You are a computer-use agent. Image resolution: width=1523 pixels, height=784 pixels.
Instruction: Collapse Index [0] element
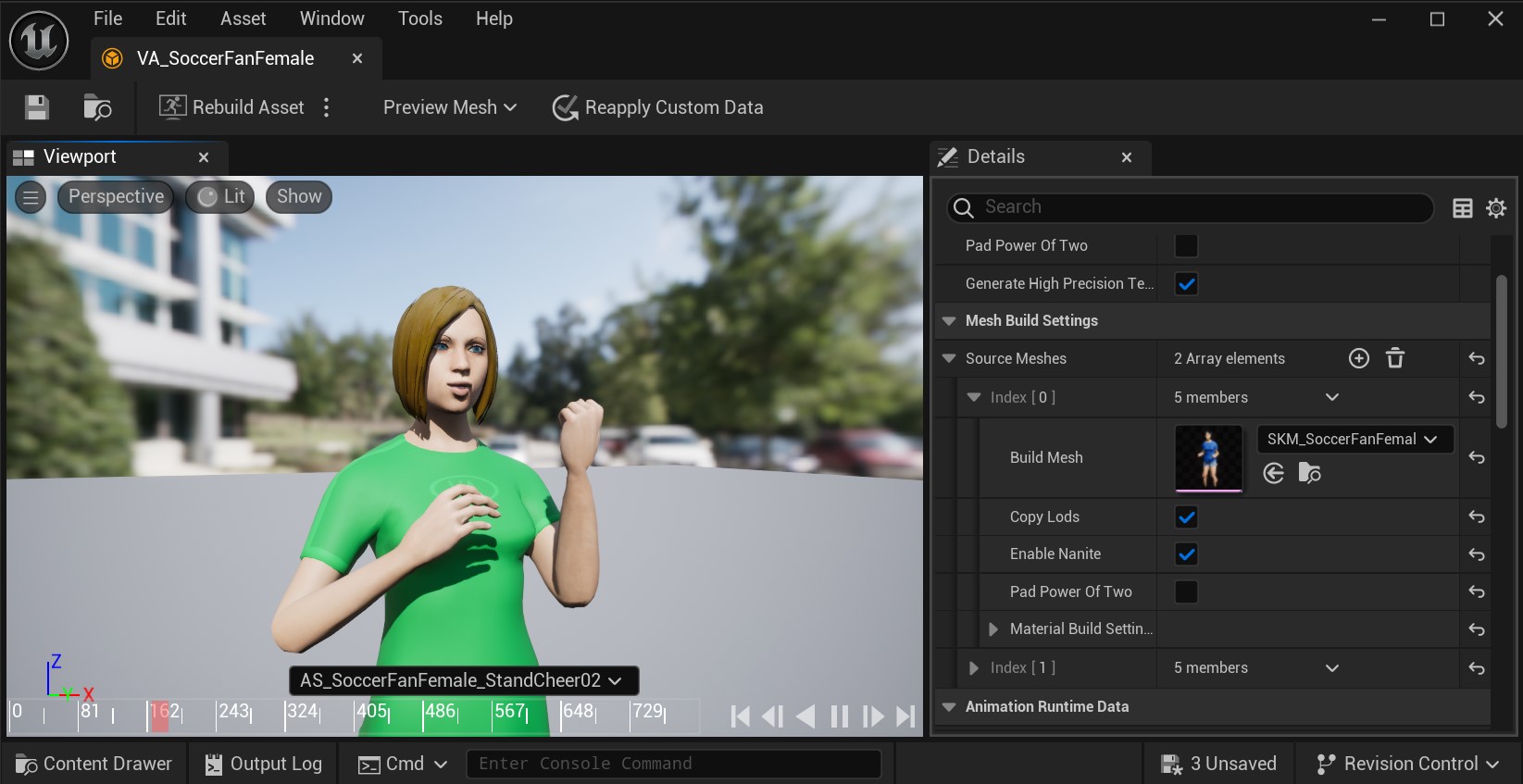click(x=974, y=397)
